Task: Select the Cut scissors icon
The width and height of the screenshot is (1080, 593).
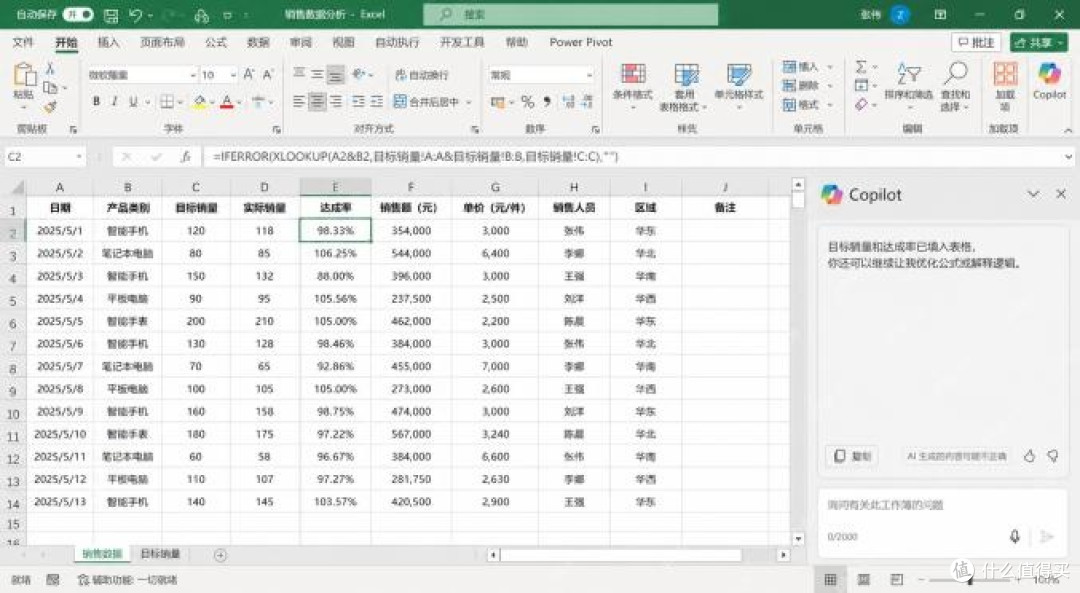Action: tap(50, 69)
